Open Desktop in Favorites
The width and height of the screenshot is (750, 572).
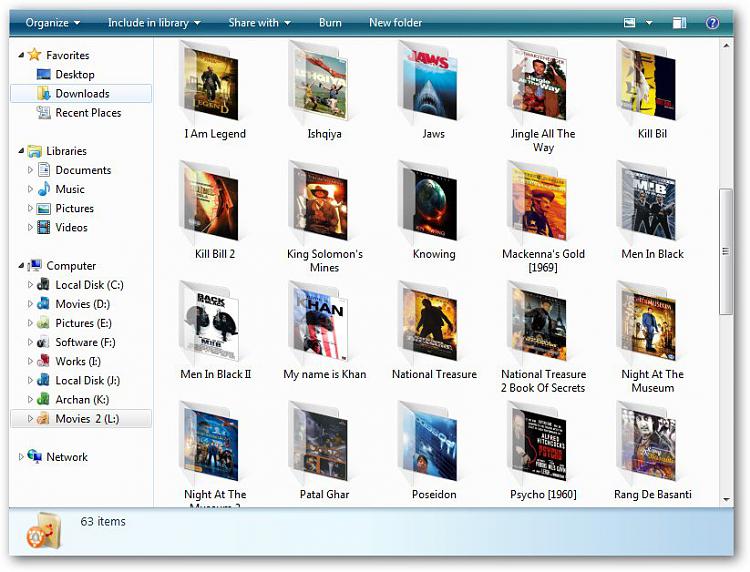pyautogui.click(x=75, y=75)
